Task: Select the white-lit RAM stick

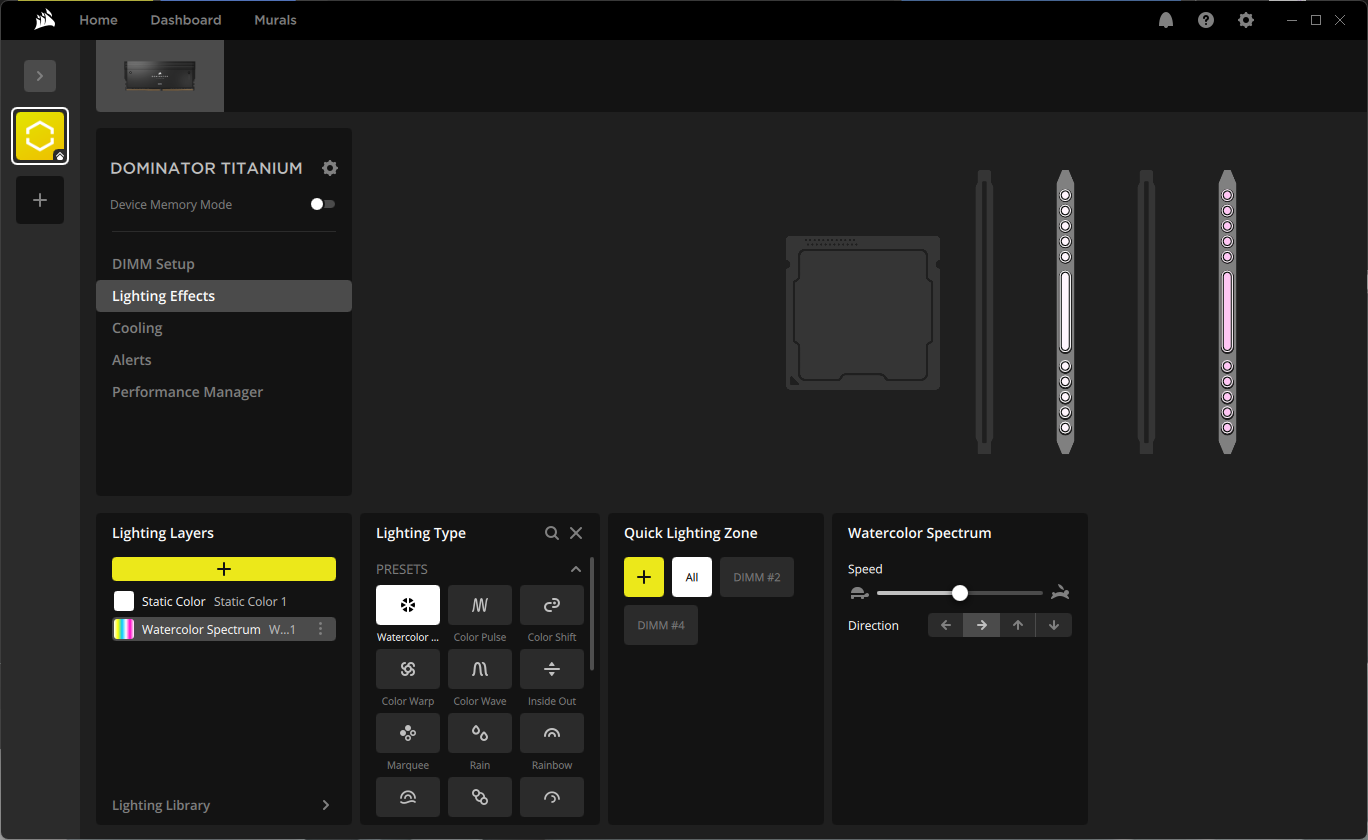Action: click(x=1065, y=312)
